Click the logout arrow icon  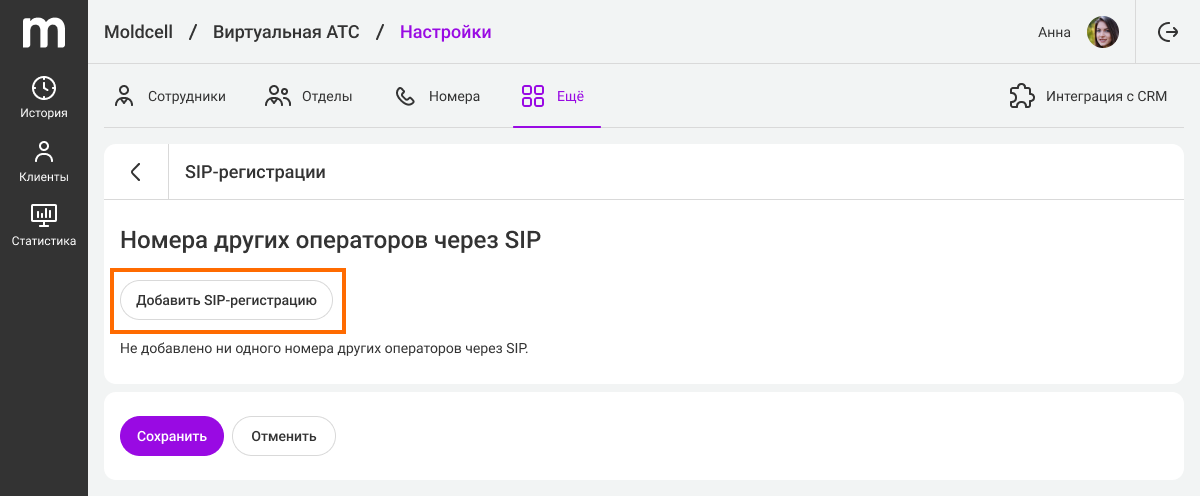tap(1167, 32)
